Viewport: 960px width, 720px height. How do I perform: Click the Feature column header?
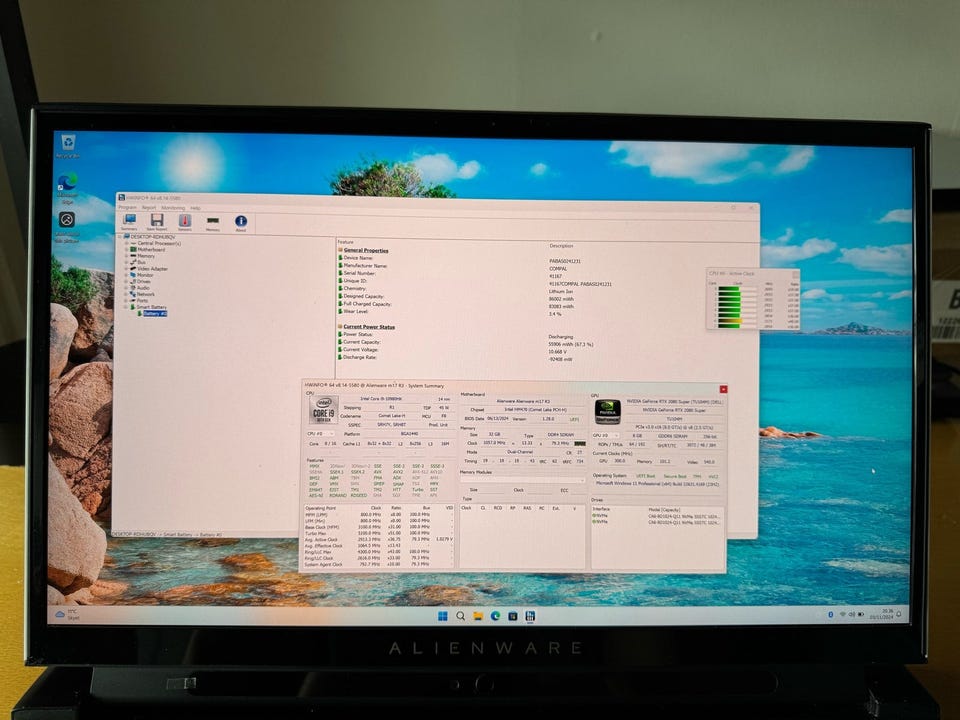click(x=345, y=242)
